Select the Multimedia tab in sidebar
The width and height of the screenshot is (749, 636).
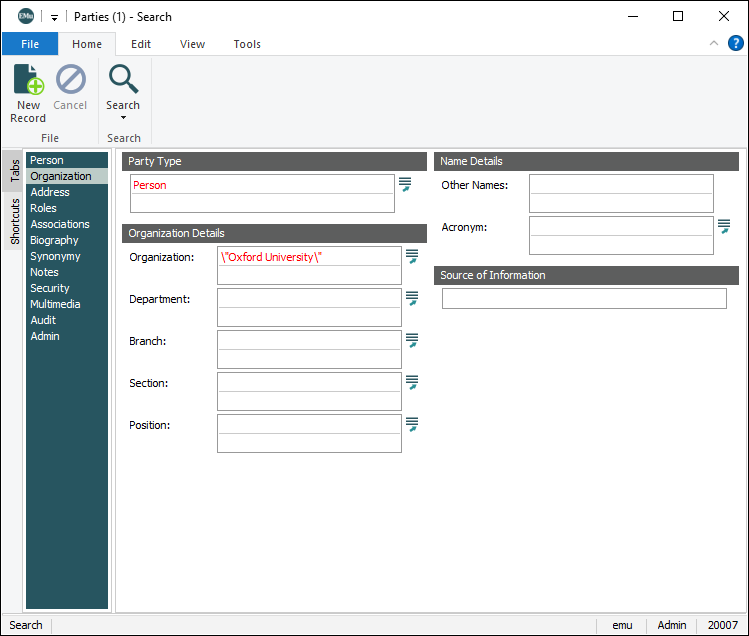(55, 304)
